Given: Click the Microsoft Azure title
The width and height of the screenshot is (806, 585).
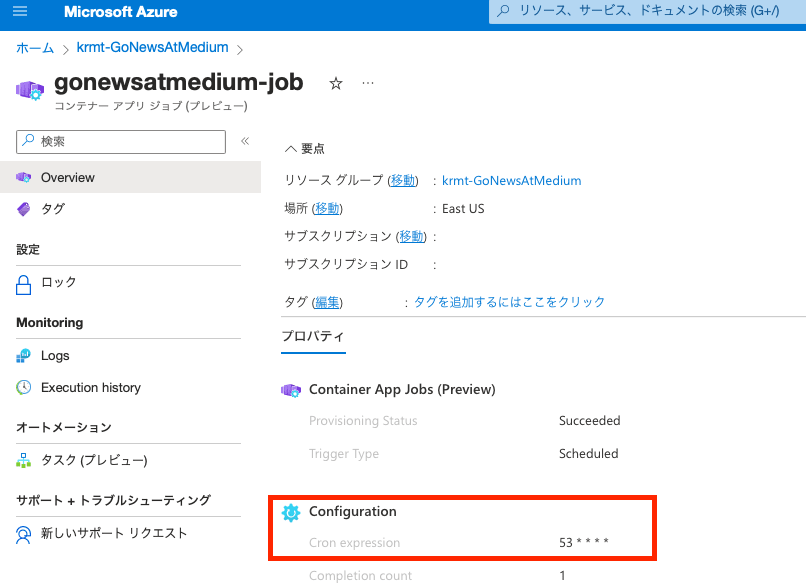Looking at the screenshot, I should (121, 12).
